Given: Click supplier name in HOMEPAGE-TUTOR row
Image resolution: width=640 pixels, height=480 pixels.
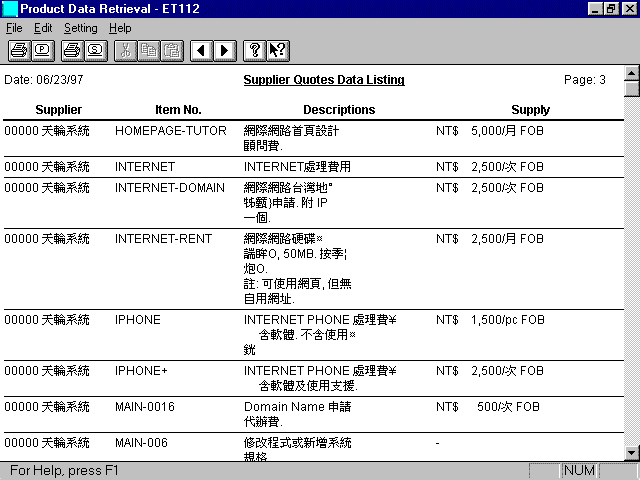Looking at the screenshot, I should tap(66, 131).
